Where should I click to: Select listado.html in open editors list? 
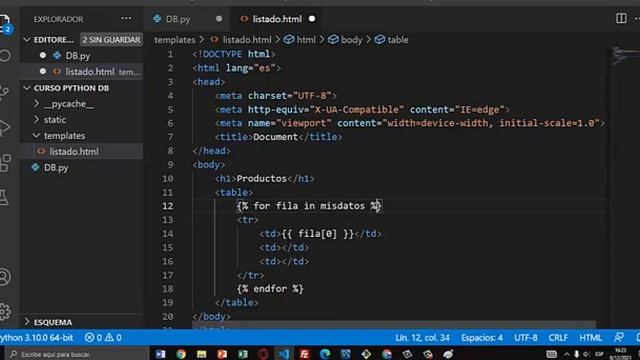90,72
